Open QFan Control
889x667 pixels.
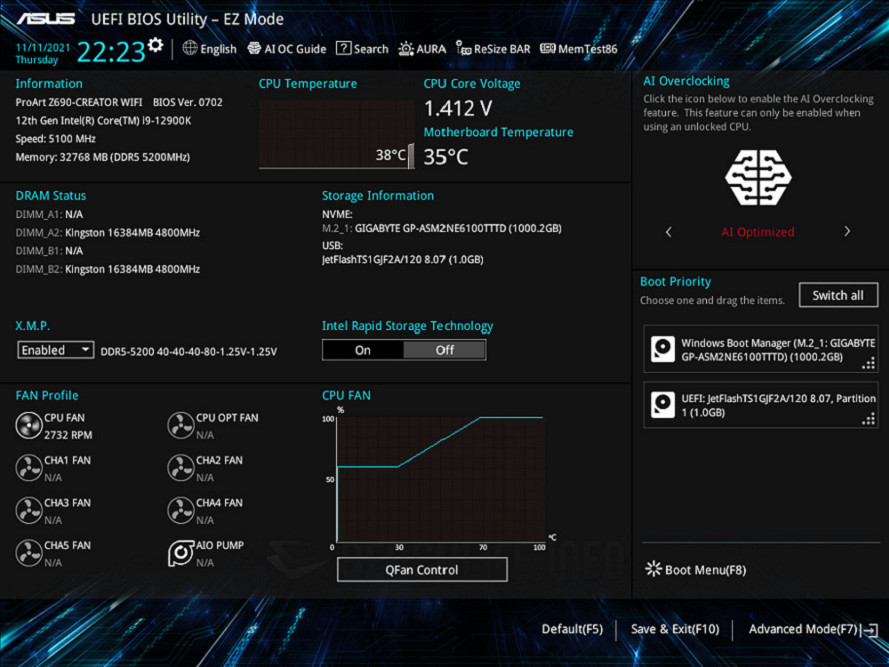[x=422, y=569]
